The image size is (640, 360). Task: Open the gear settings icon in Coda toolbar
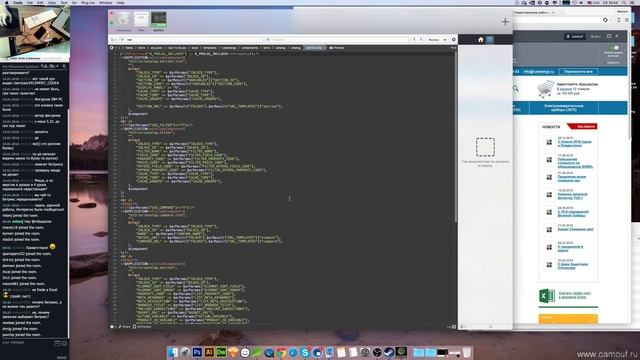(x=453, y=40)
